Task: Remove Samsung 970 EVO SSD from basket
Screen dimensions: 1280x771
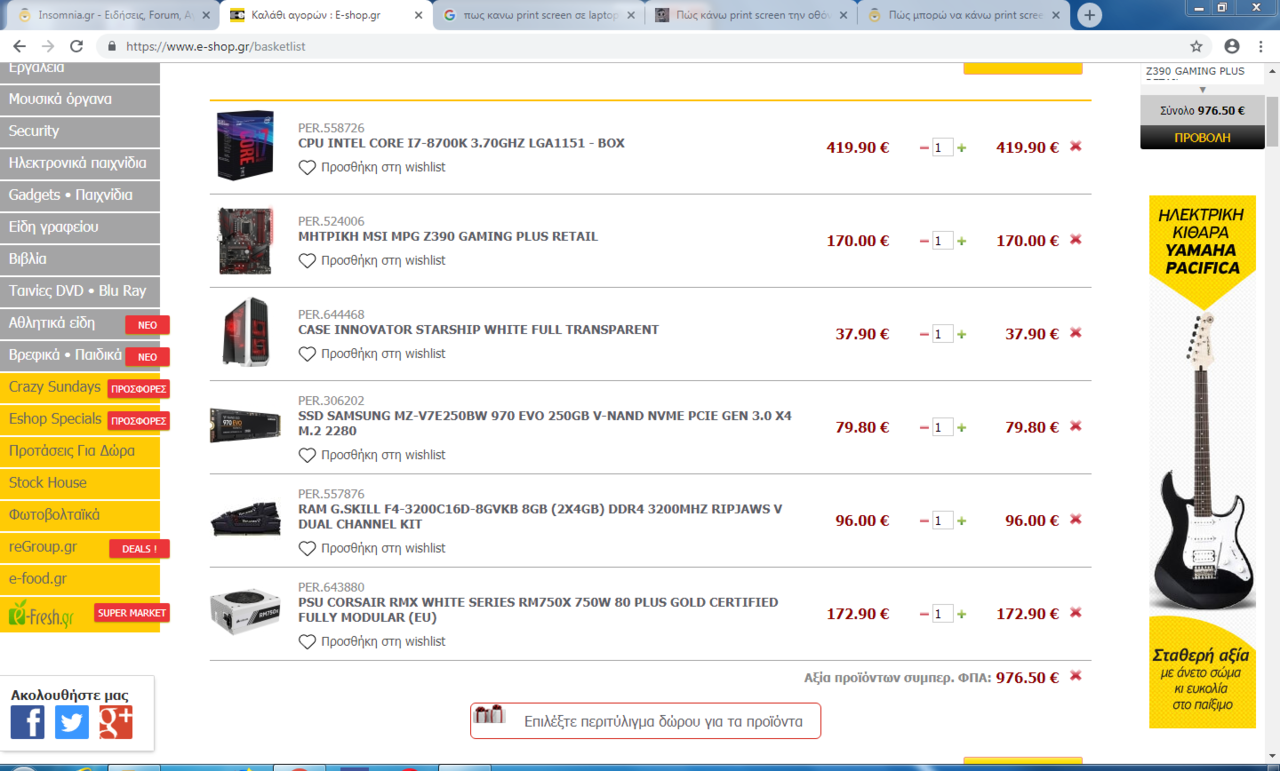Action: (1076, 426)
